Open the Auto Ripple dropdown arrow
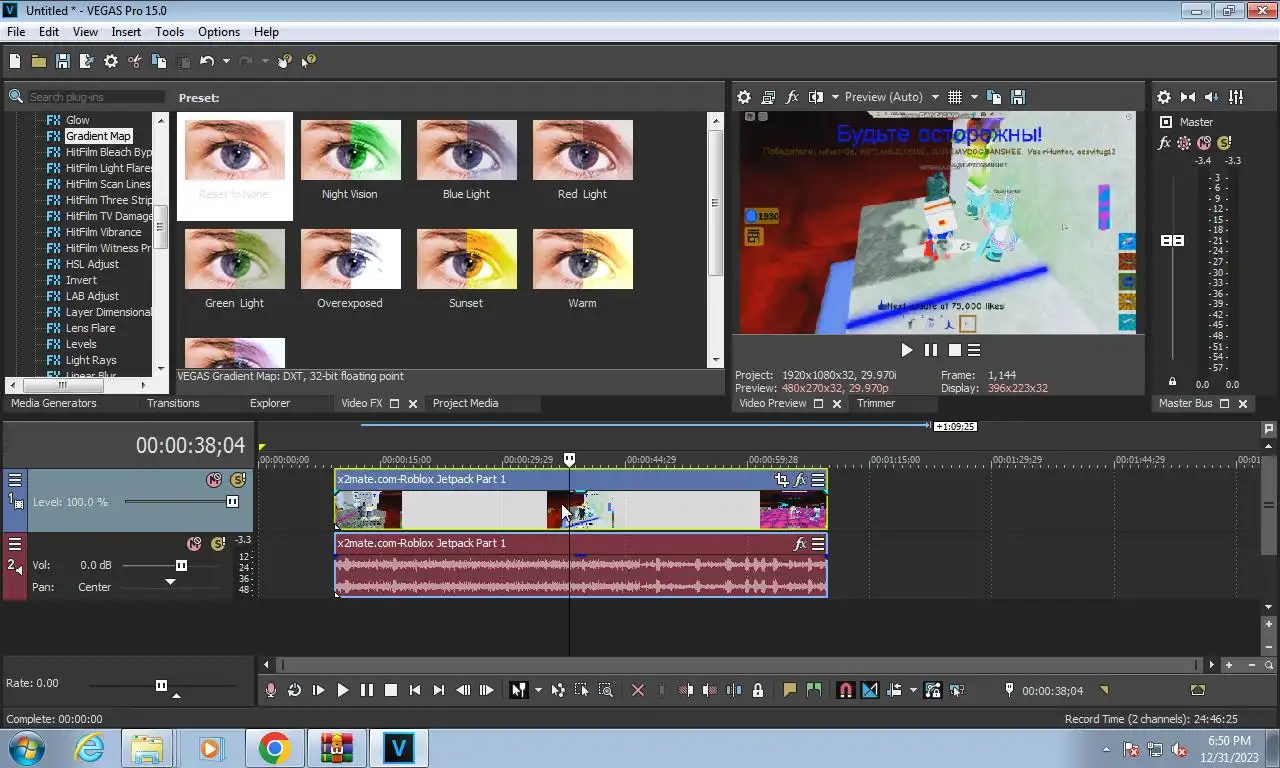1280x768 pixels. 913,690
